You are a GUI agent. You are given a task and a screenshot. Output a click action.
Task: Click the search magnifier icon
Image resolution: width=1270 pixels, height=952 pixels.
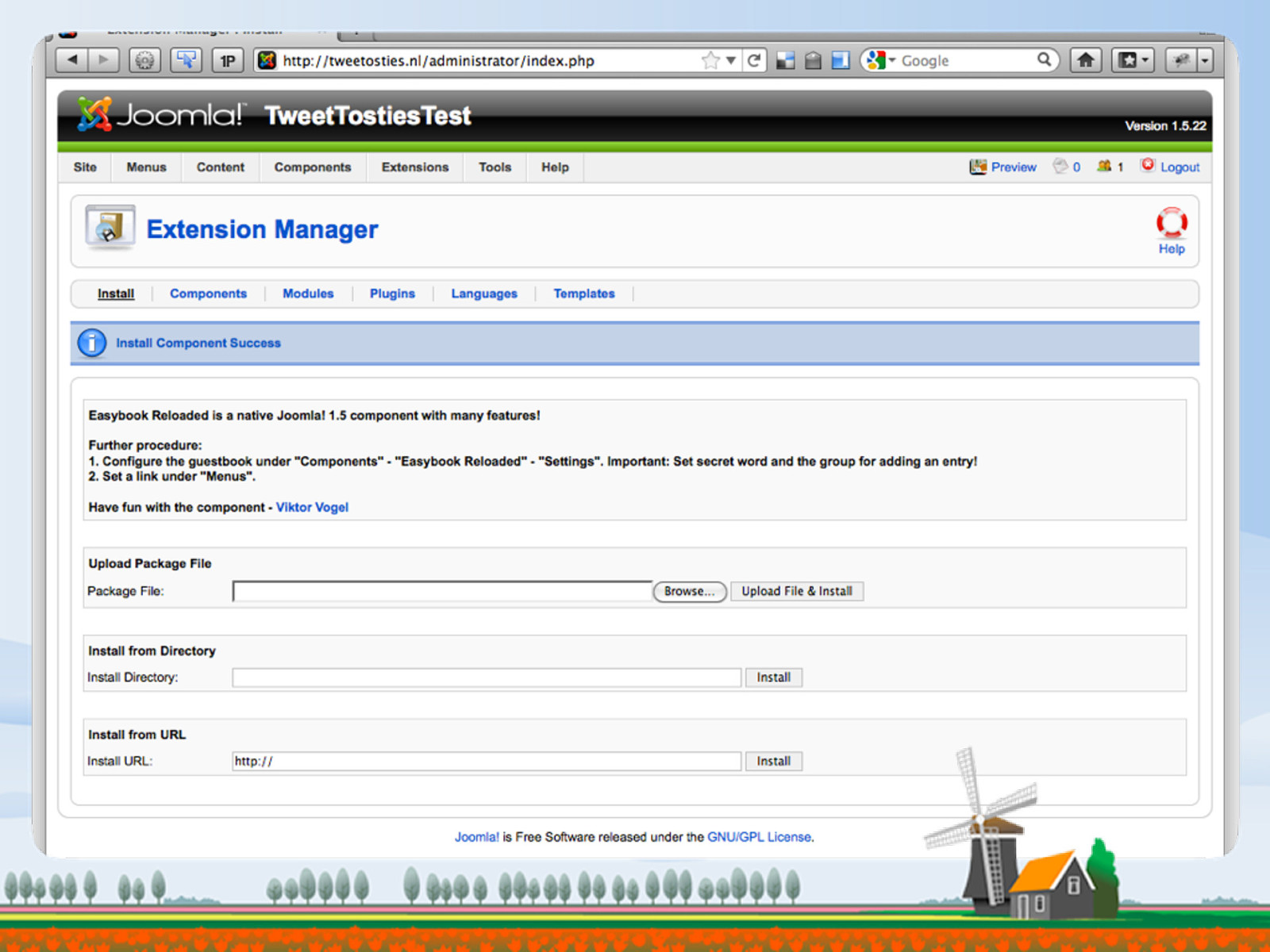[1045, 59]
